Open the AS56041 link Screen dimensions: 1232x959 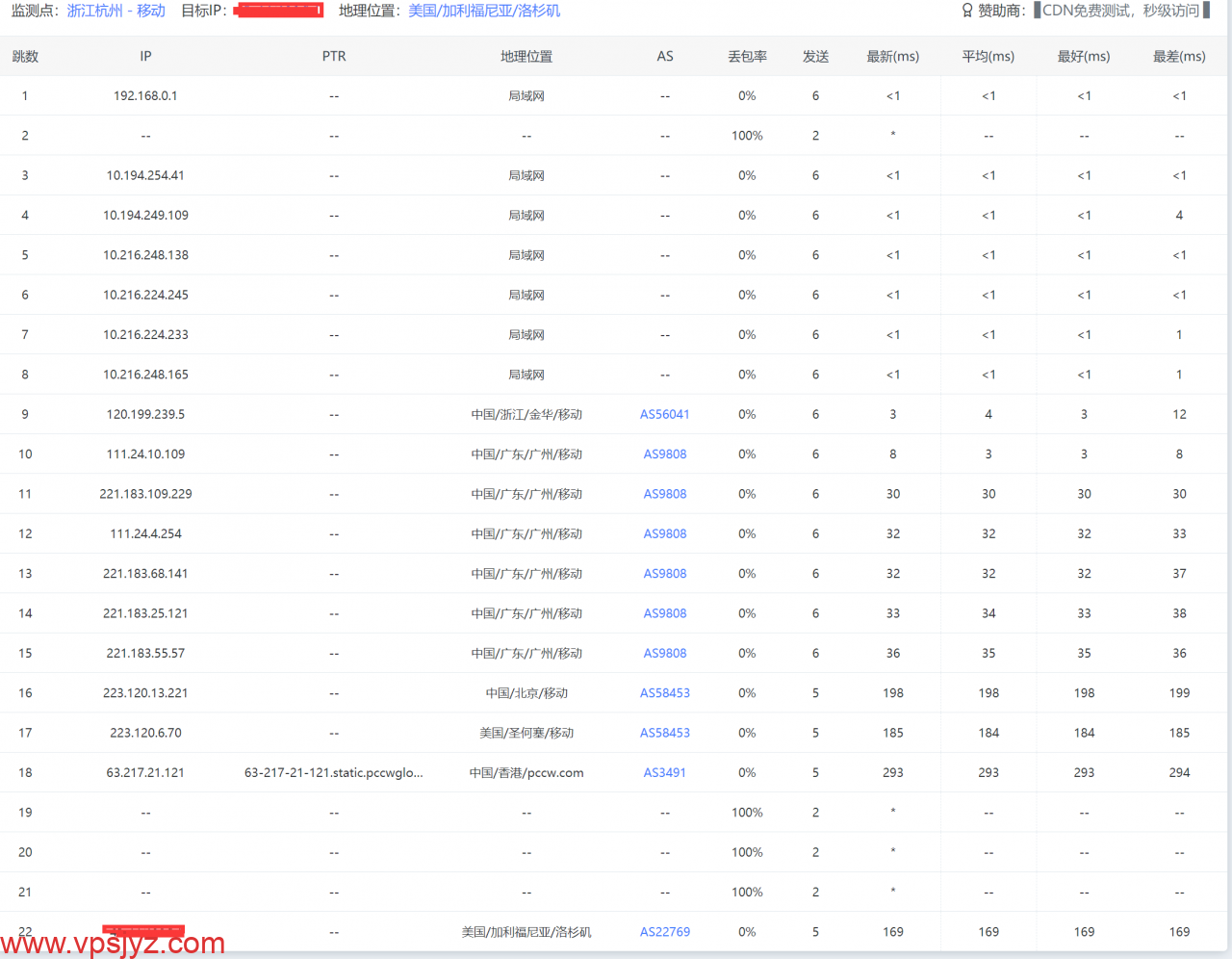pyautogui.click(x=664, y=414)
